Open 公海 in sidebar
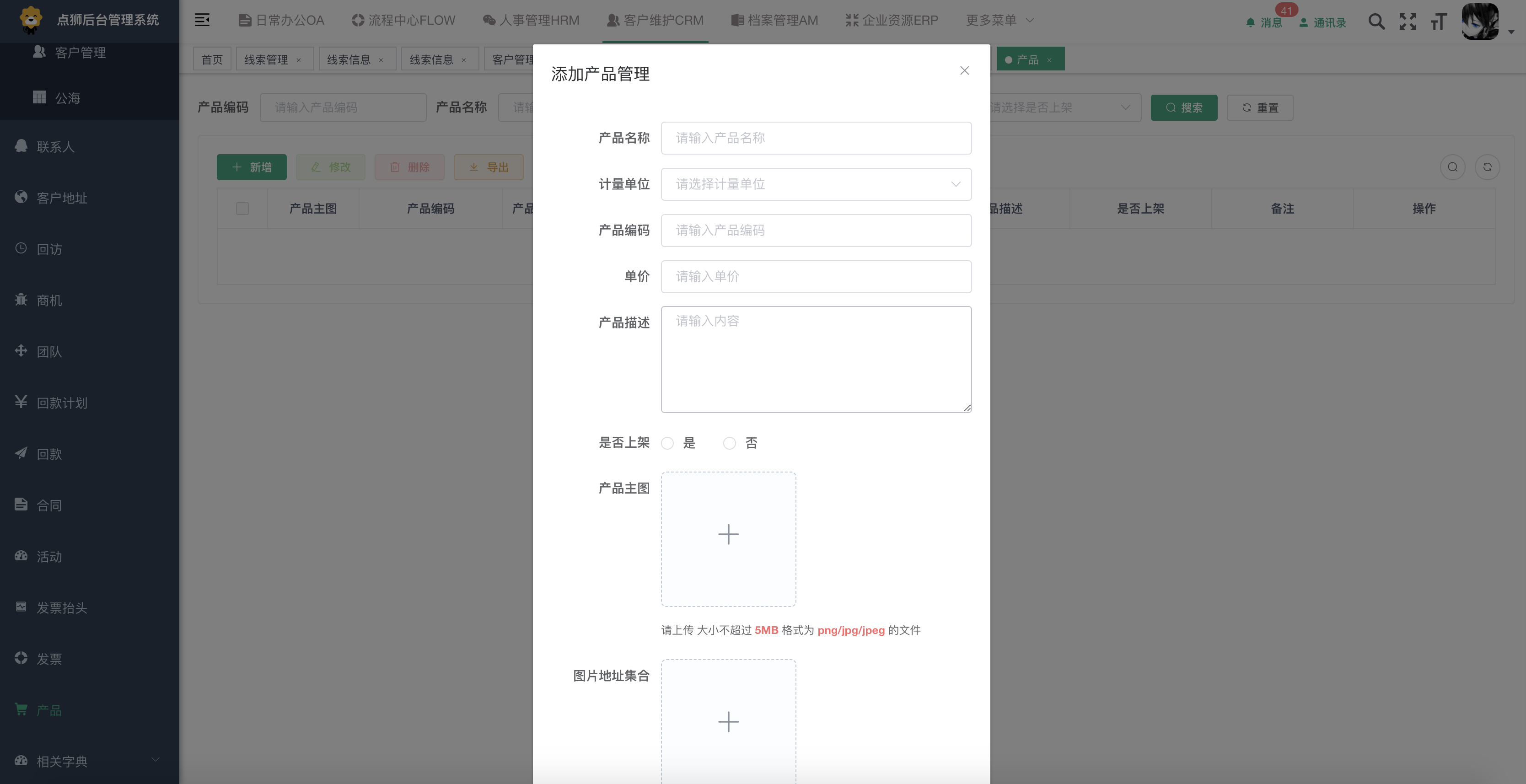 pos(90,98)
